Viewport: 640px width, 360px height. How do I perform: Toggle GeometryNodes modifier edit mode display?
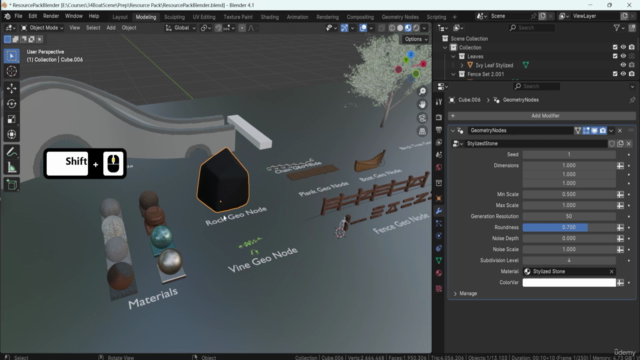coord(587,131)
